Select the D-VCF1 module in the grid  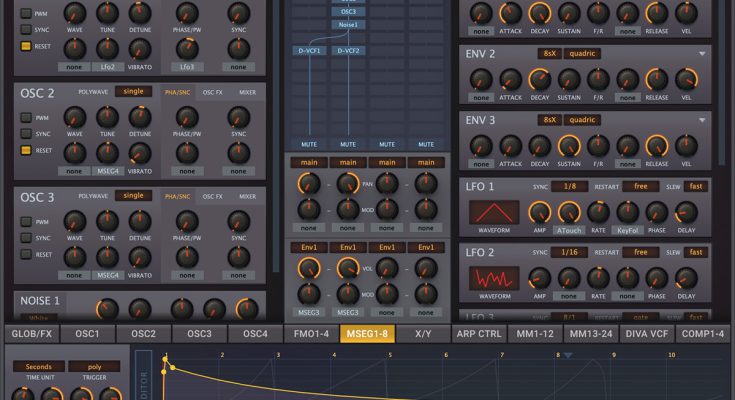pos(309,50)
